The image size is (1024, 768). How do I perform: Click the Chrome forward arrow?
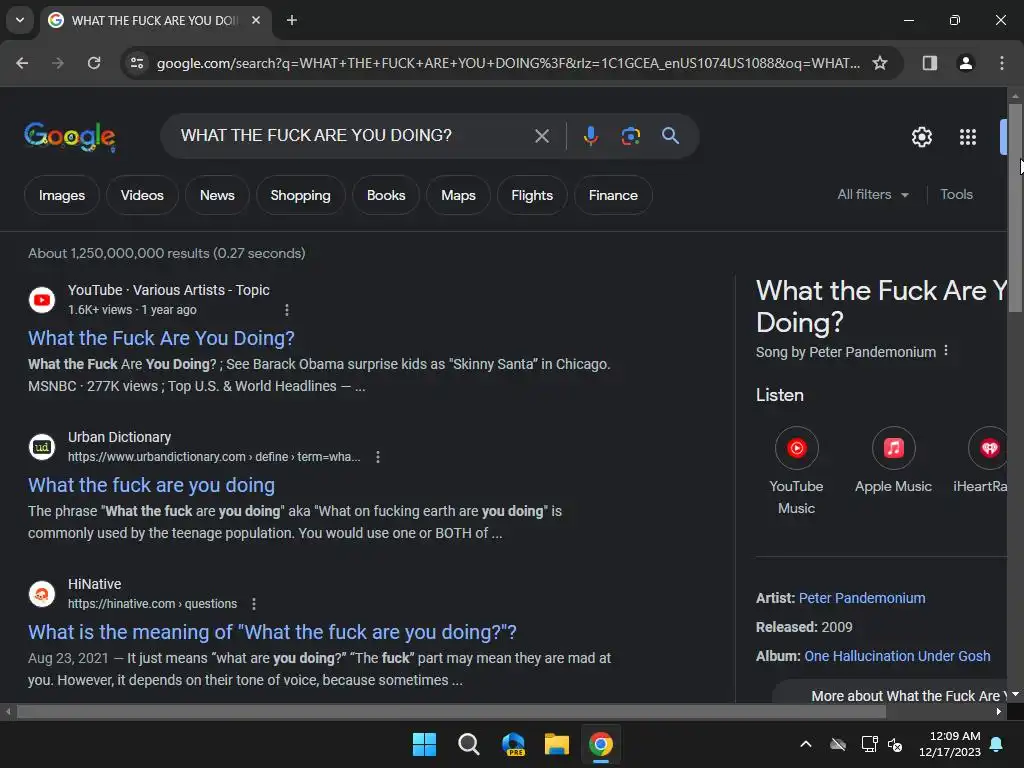(x=58, y=63)
